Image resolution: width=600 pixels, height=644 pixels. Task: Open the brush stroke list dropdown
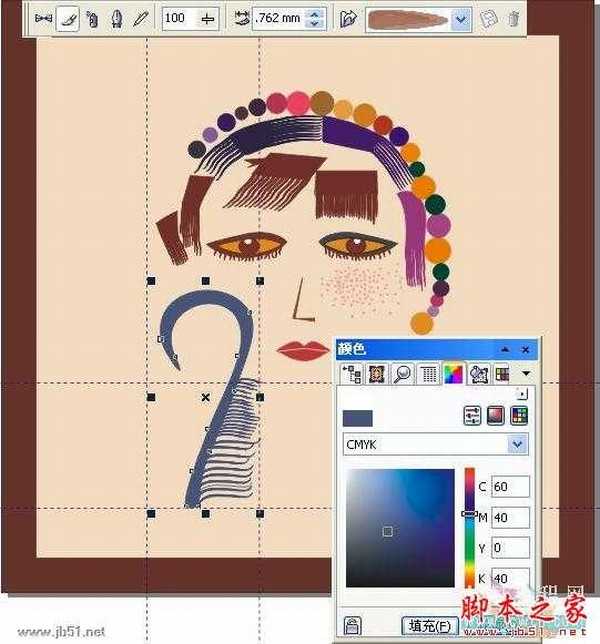[x=460, y=18]
